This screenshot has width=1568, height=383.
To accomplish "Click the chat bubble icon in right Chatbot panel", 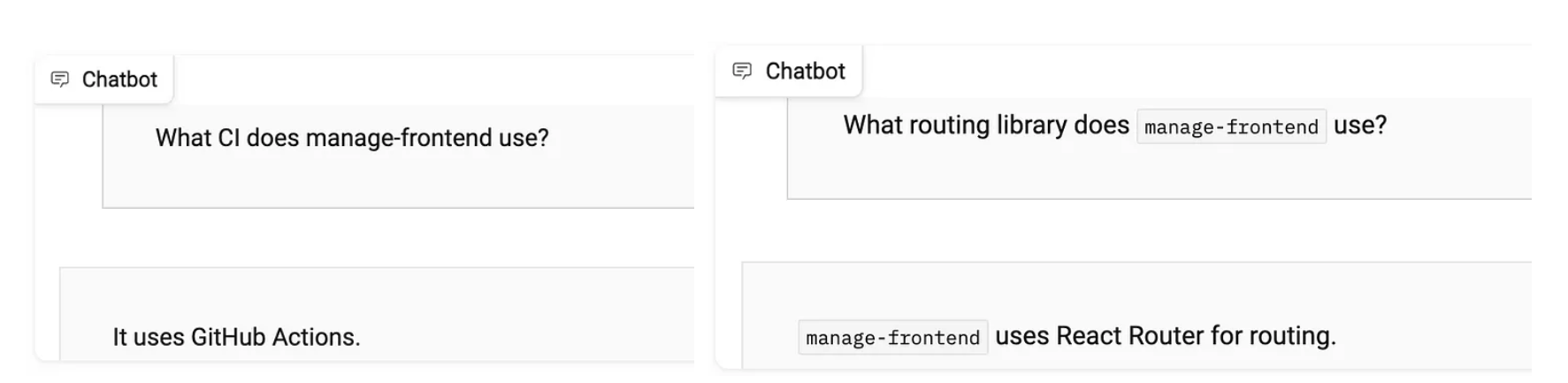I will point(742,71).
